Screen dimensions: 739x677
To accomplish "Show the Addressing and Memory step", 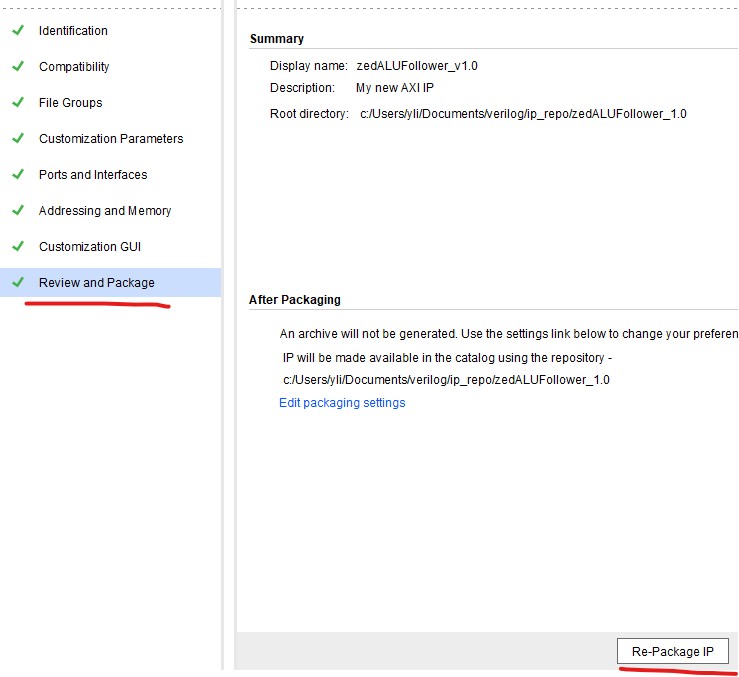I will [x=105, y=211].
